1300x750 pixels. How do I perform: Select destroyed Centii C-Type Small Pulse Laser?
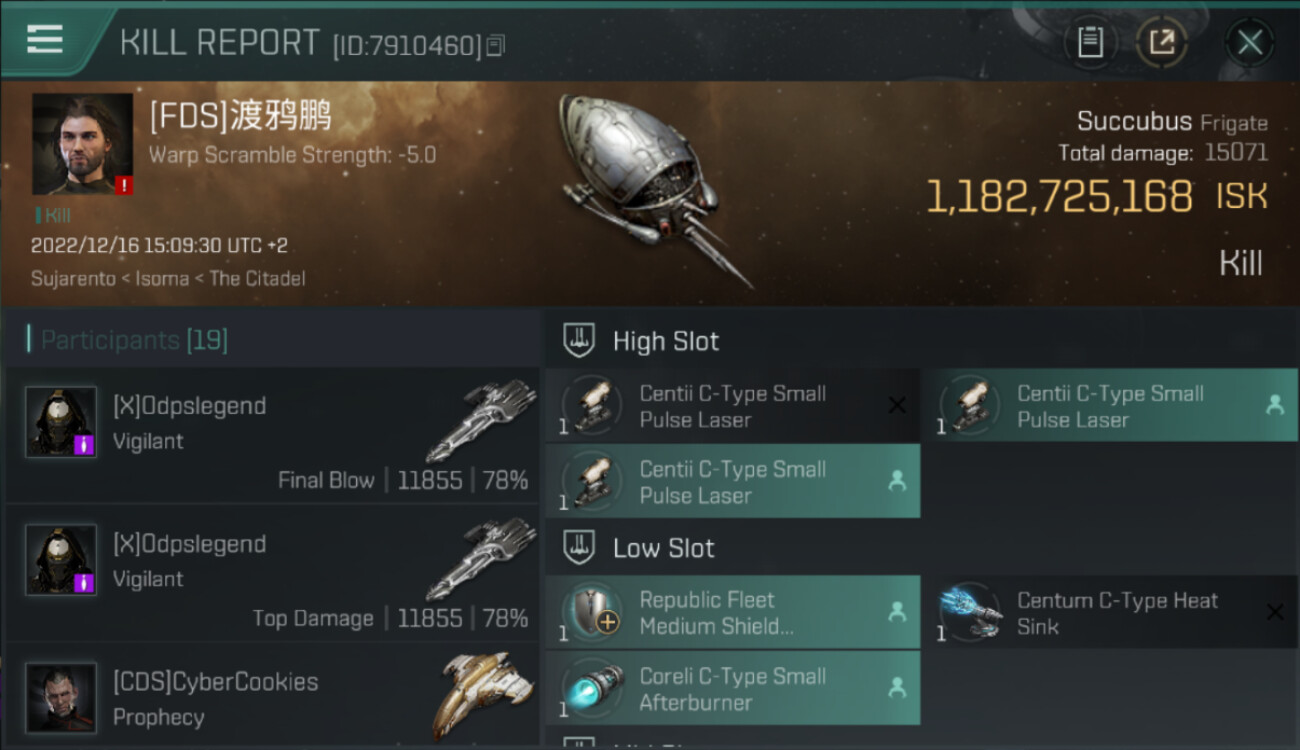[732, 406]
